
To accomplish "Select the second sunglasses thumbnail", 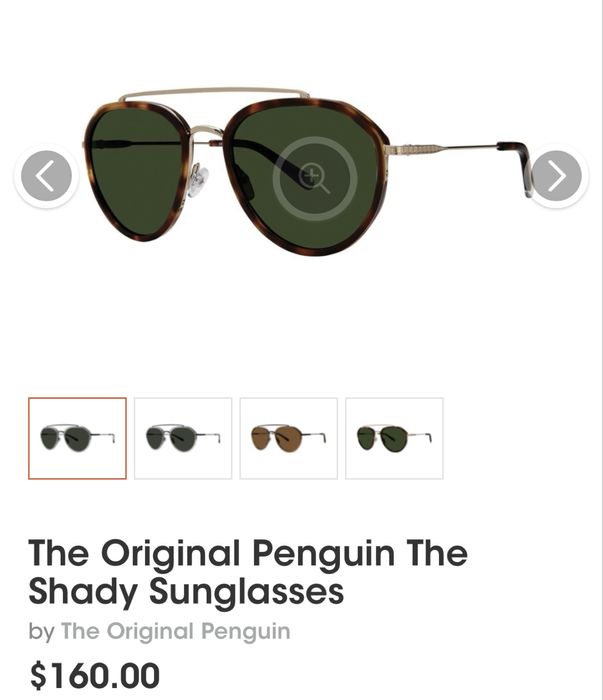I will [x=183, y=438].
